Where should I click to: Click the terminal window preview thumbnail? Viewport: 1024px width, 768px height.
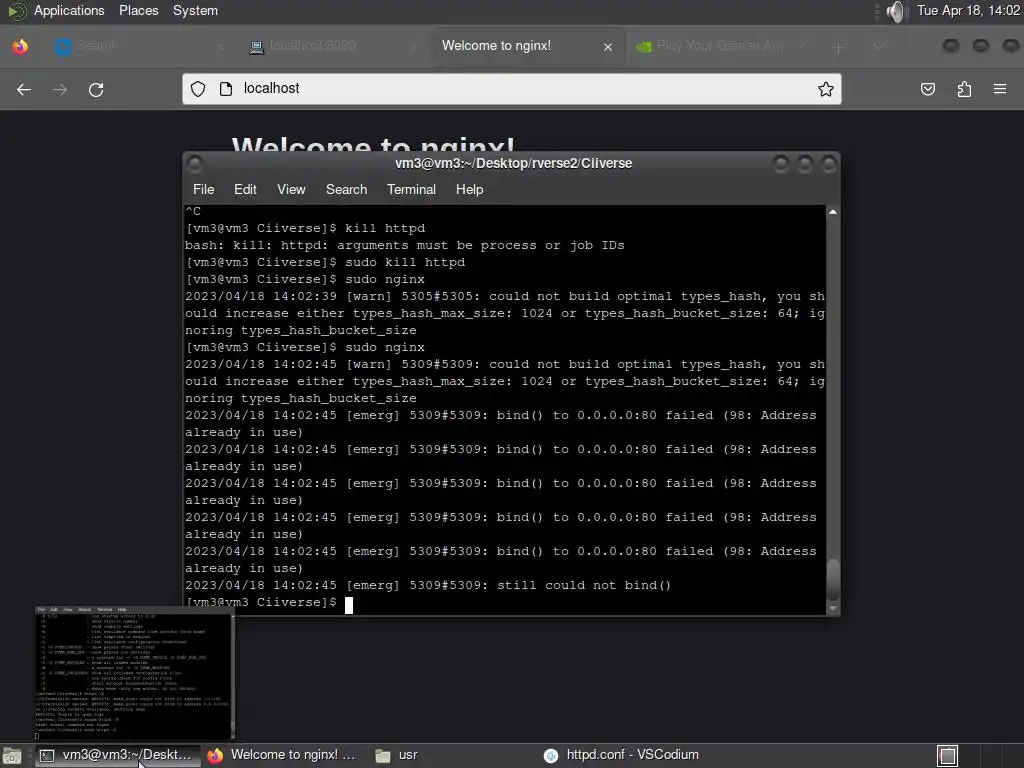point(133,673)
